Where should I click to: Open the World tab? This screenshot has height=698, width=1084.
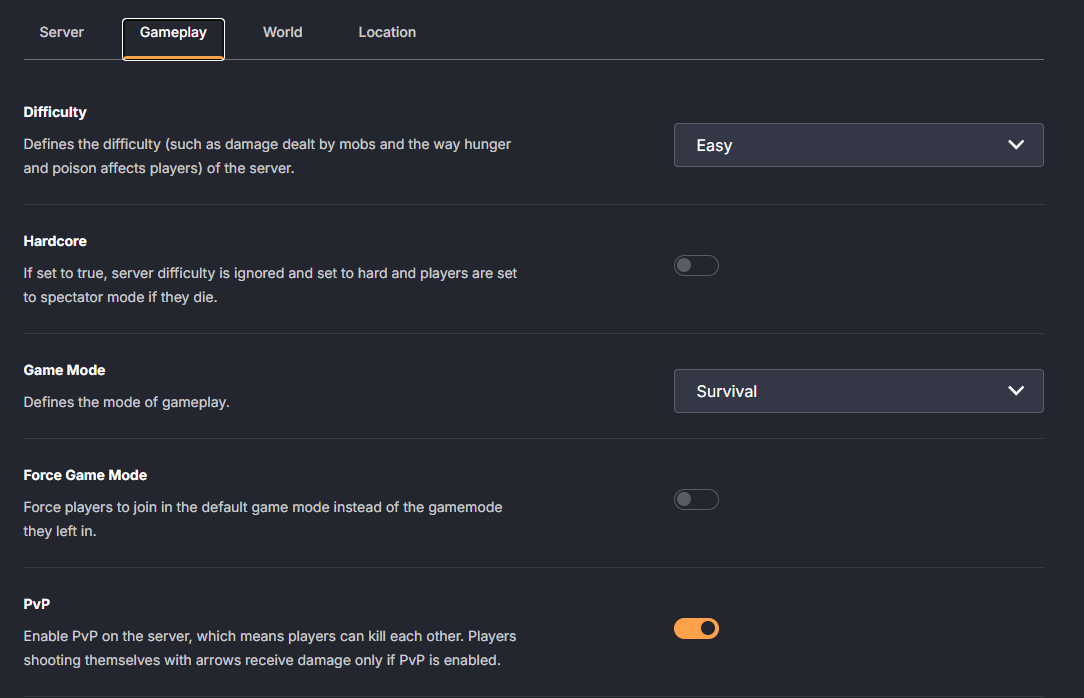[x=282, y=32]
